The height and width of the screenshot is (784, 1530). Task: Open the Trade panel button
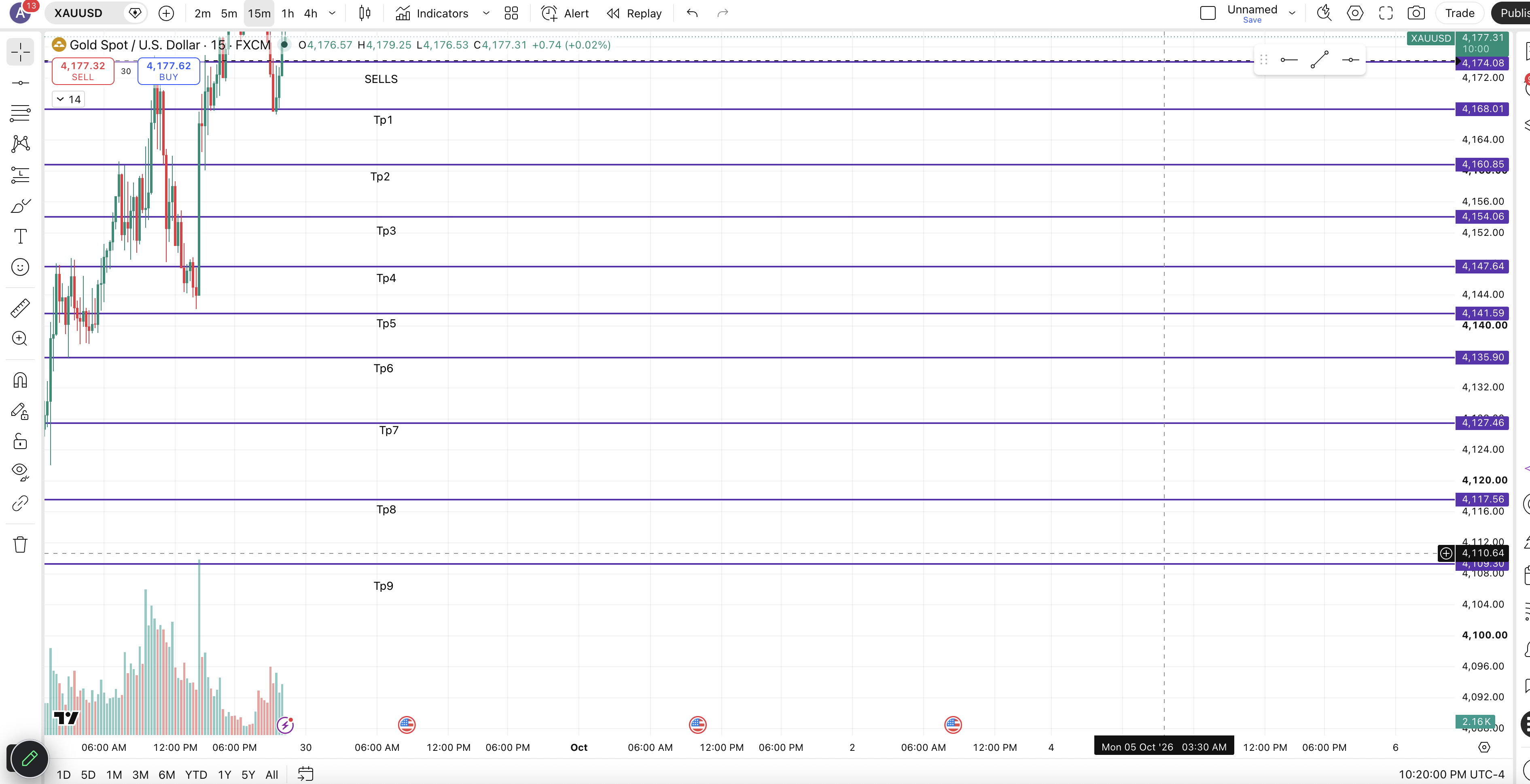(1459, 13)
